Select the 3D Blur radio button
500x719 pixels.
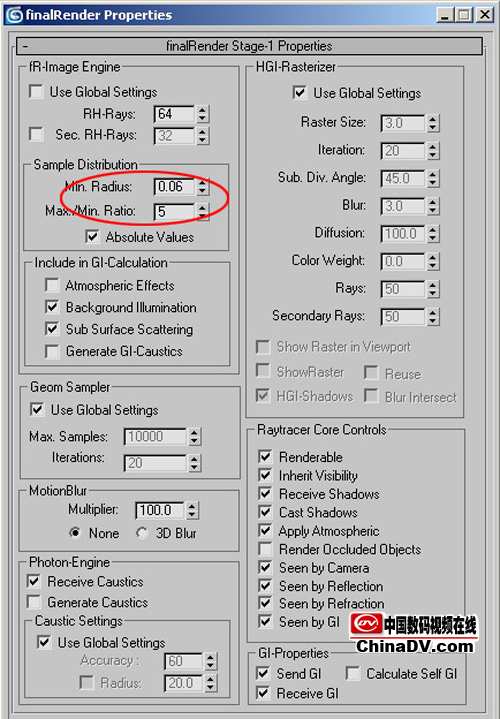(x=142, y=533)
